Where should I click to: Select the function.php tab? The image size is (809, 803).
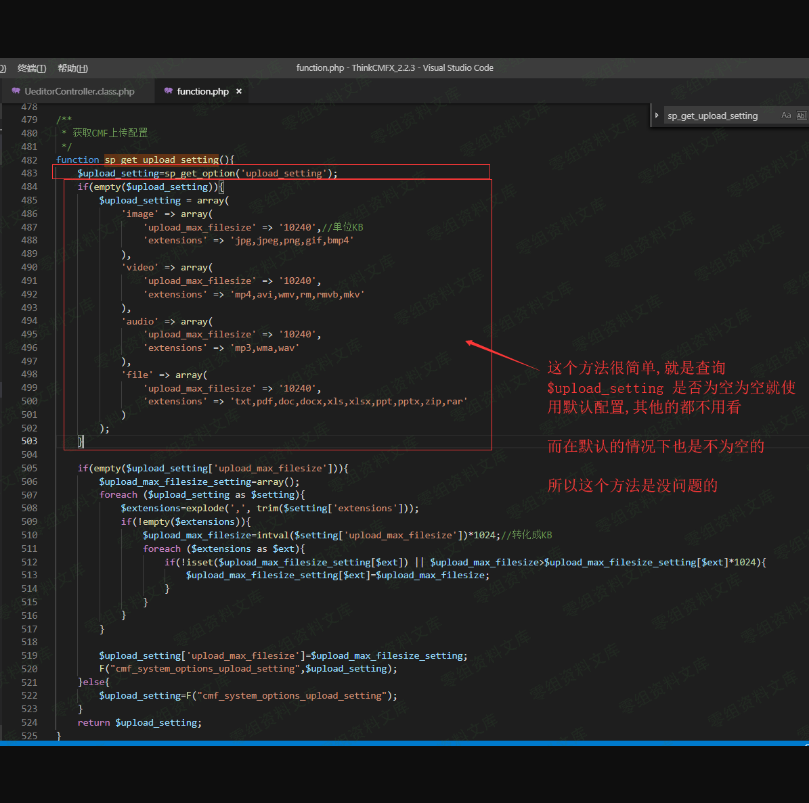pos(202,92)
